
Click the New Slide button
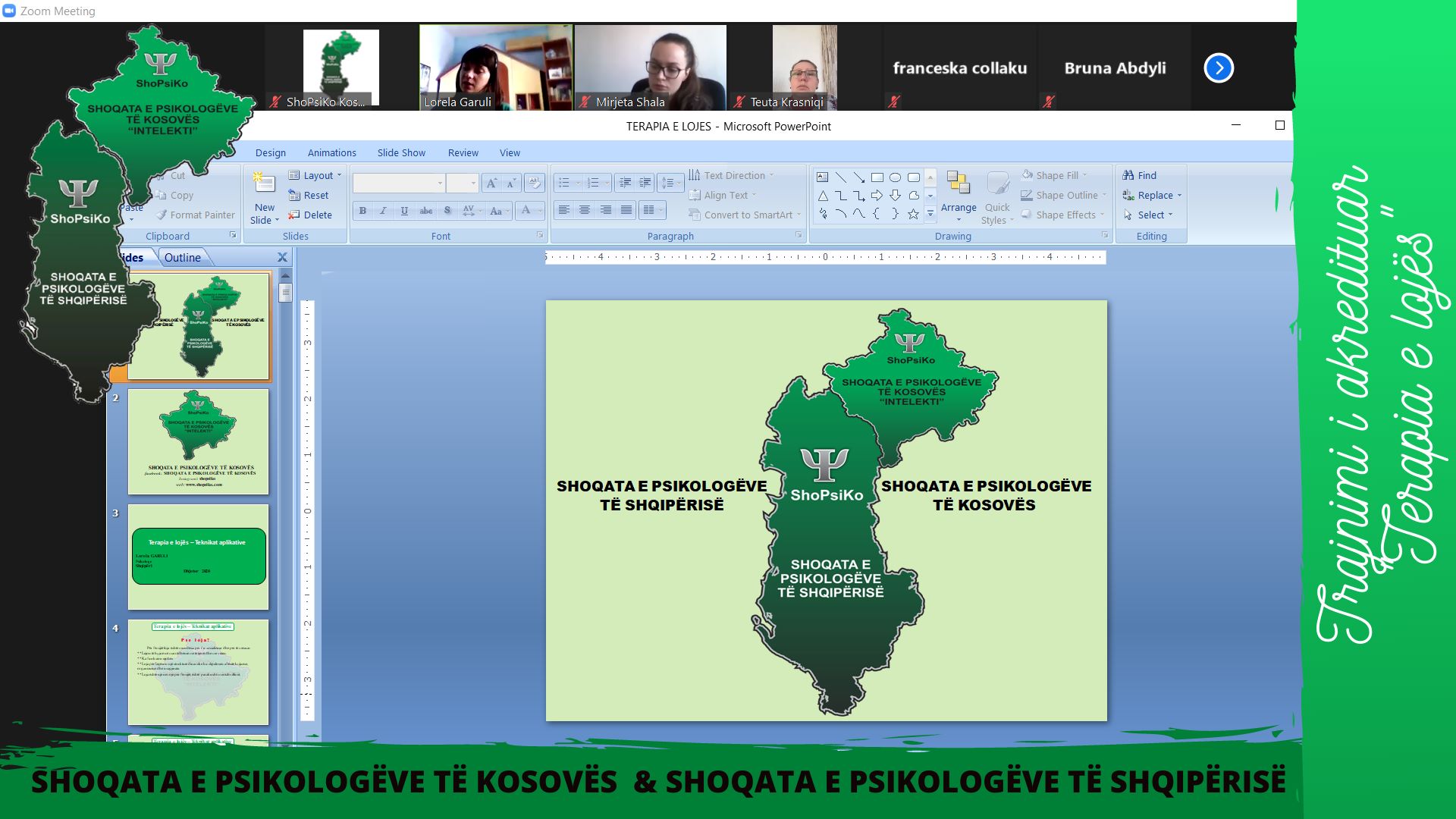[265, 198]
